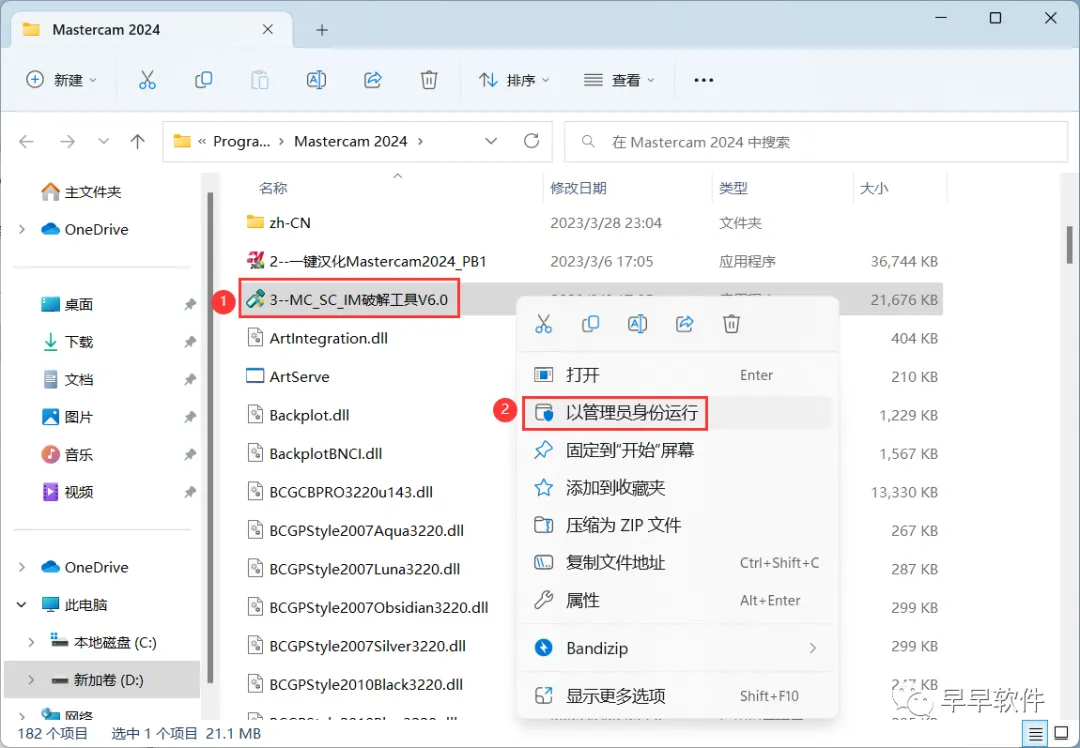Click Copy icon in context menu
Viewport: 1080px width, 748px height.
pos(590,324)
